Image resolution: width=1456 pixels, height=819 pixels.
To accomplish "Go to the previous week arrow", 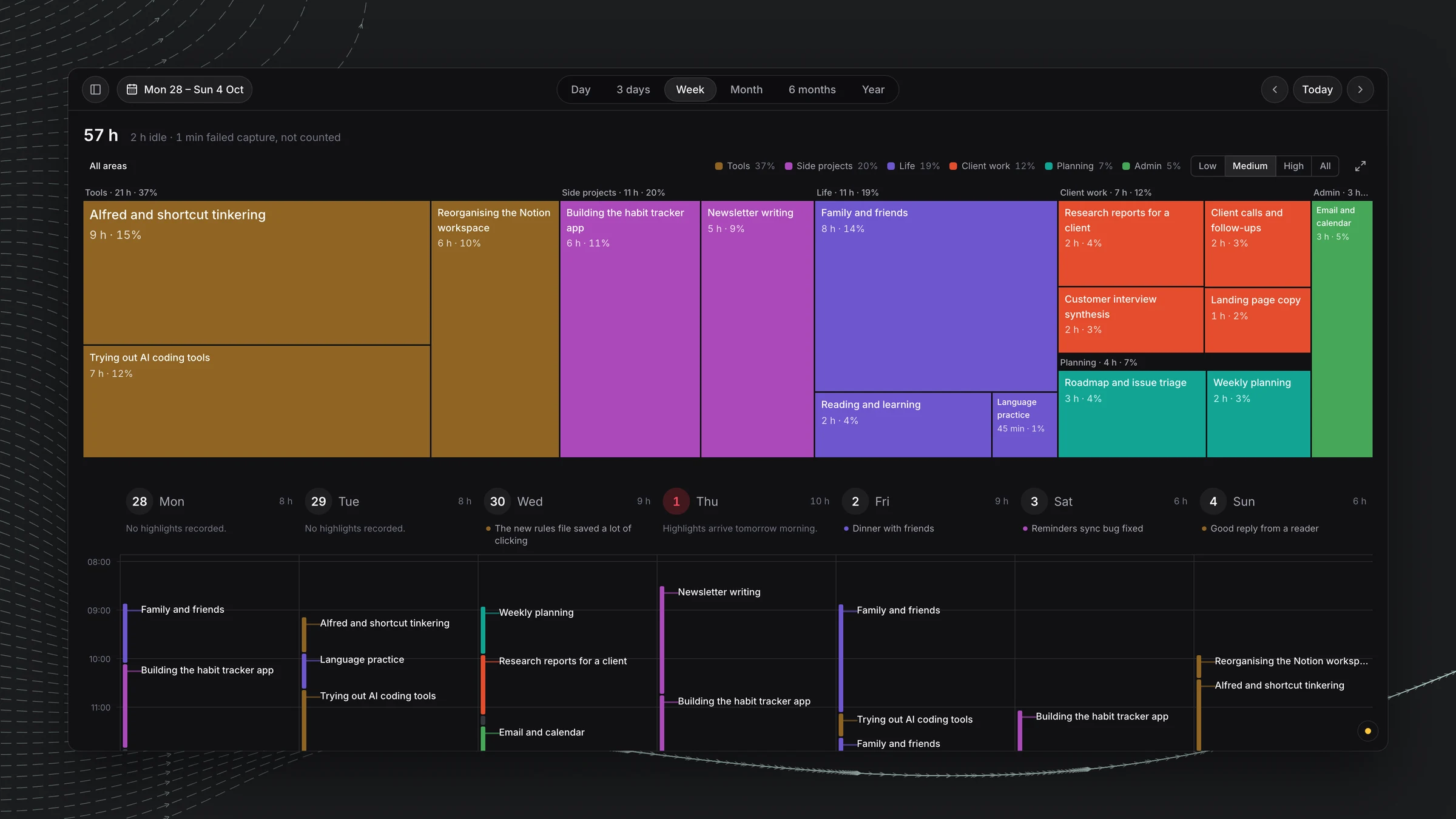I will tap(1274, 89).
